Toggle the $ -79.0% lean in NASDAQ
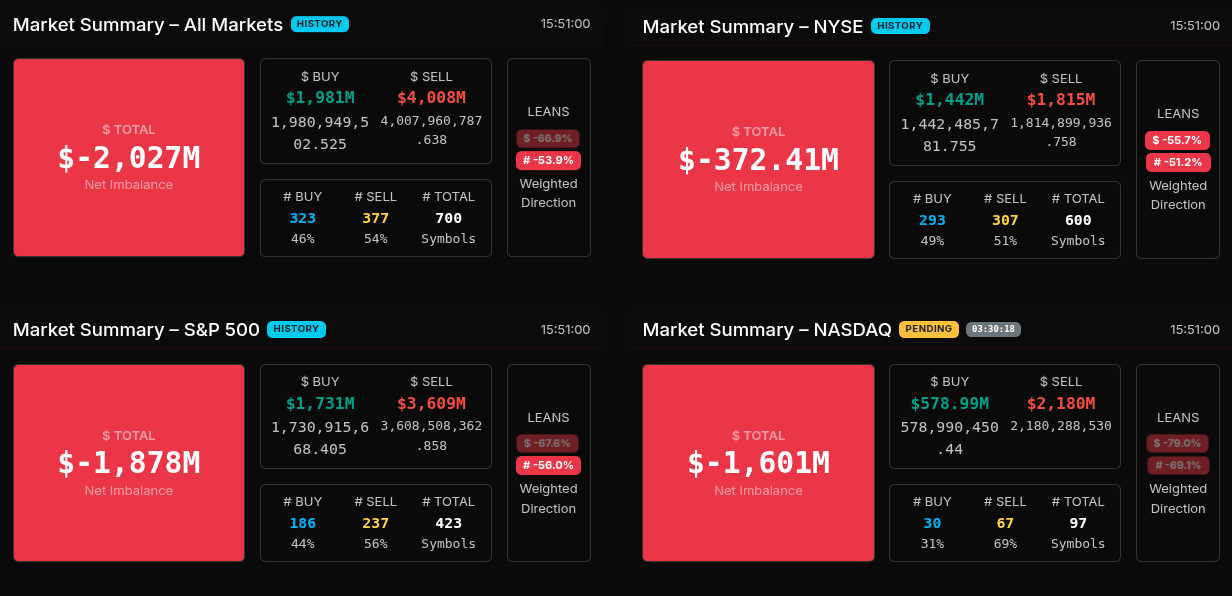1232x596 pixels. 1177,443
